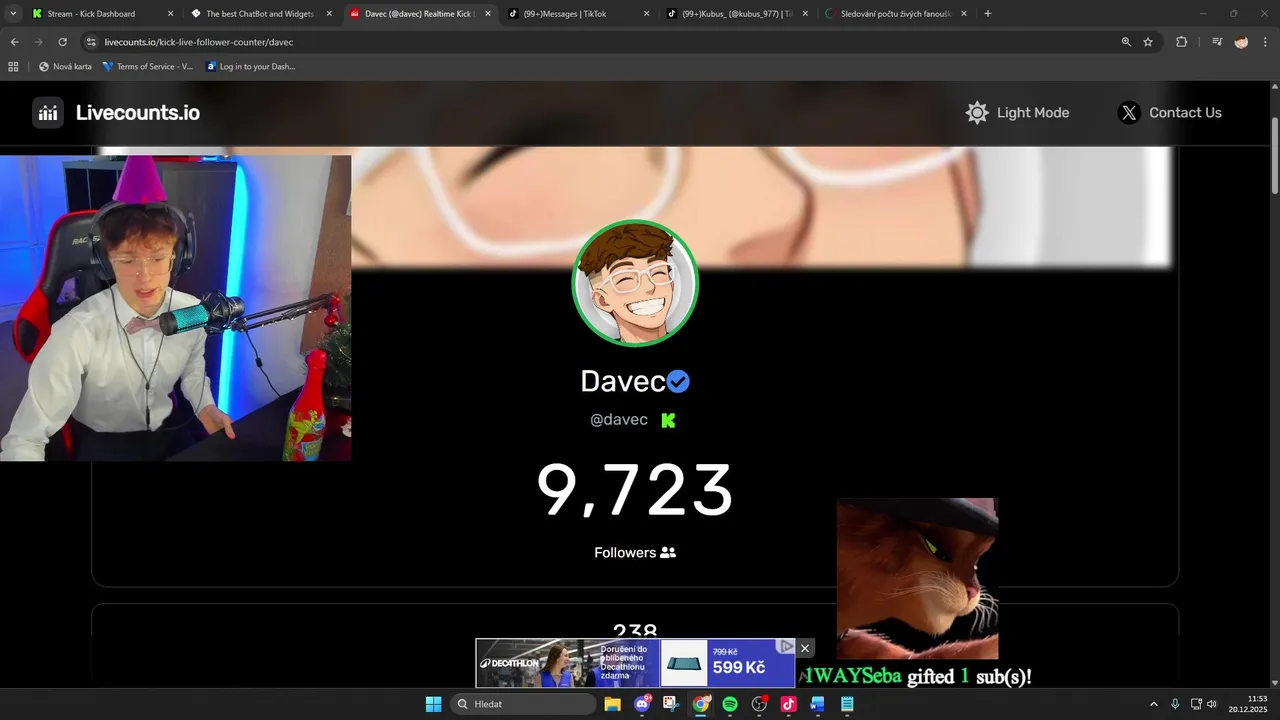
Task: Open OBS Studio from the taskbar
Action: point(759,704)
